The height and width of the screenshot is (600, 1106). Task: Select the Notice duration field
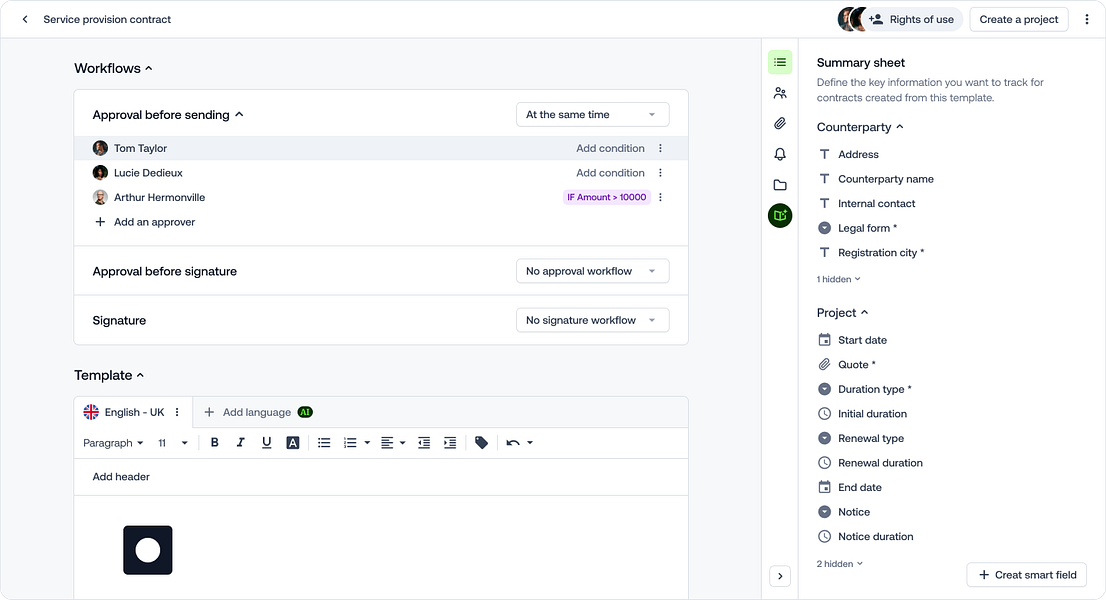(x=865, y=537)
